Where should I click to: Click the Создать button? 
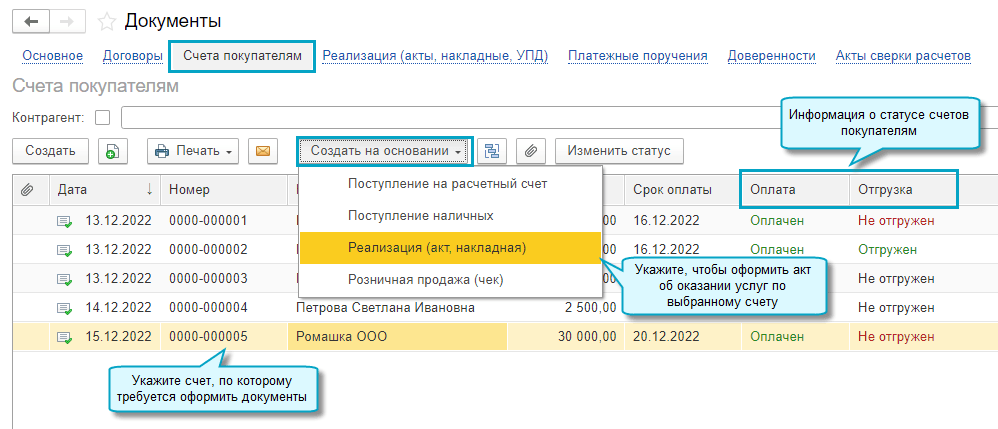(x=50, y=151)
